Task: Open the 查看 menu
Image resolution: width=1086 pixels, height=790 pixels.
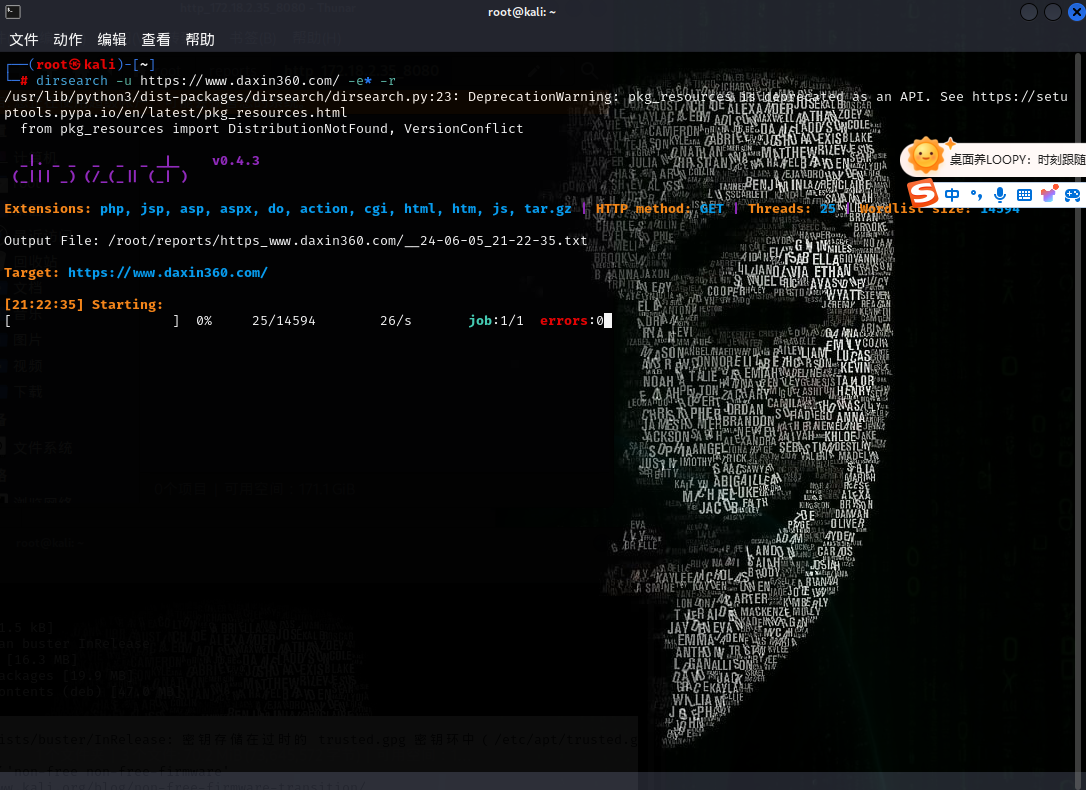Action: coord(156,39)
